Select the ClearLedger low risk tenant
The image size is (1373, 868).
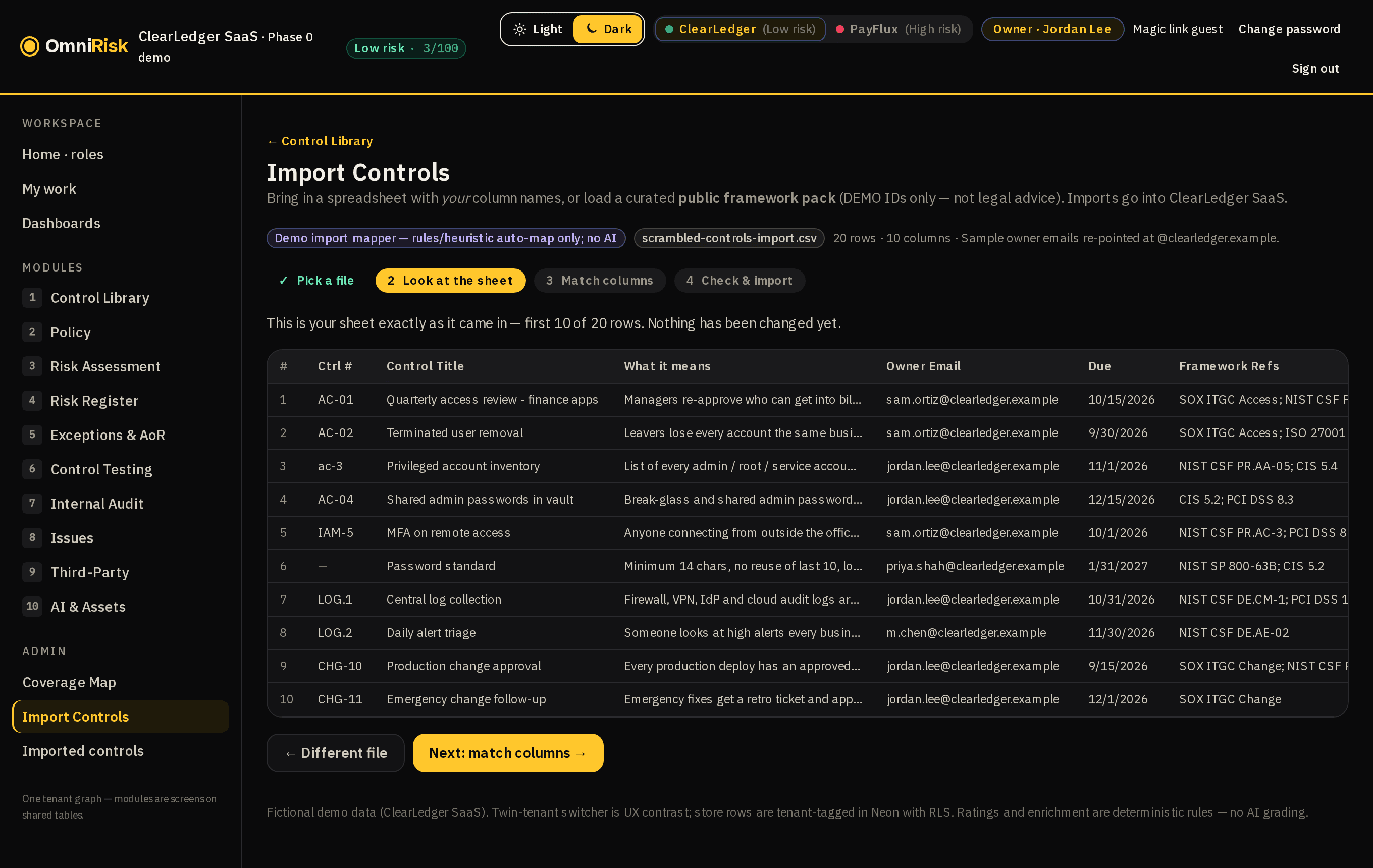(740, 29)
